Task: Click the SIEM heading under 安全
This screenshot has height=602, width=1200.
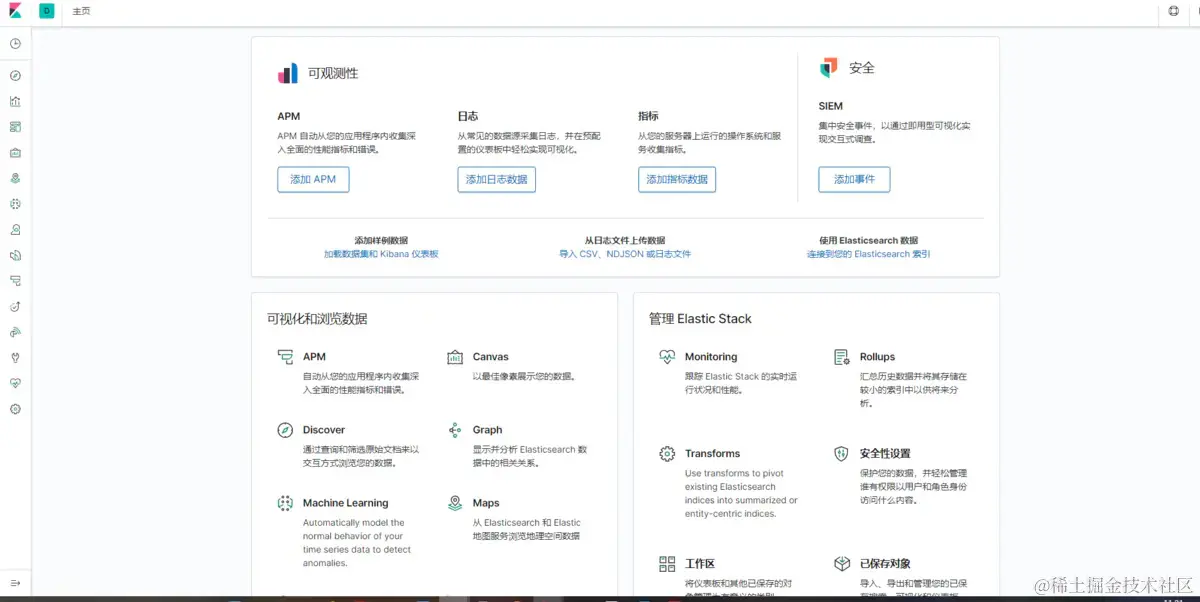Action: tap(830, 106)
